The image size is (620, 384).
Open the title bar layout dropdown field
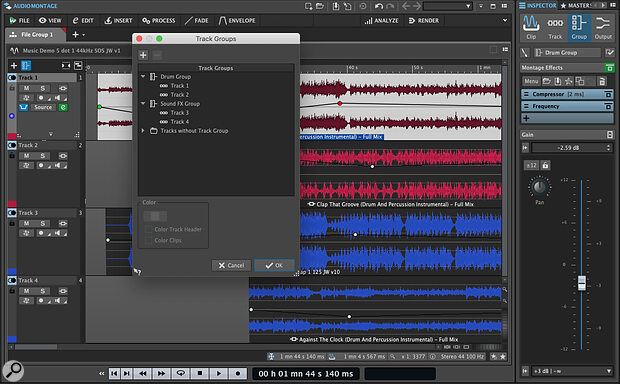[x=448, y=6]
